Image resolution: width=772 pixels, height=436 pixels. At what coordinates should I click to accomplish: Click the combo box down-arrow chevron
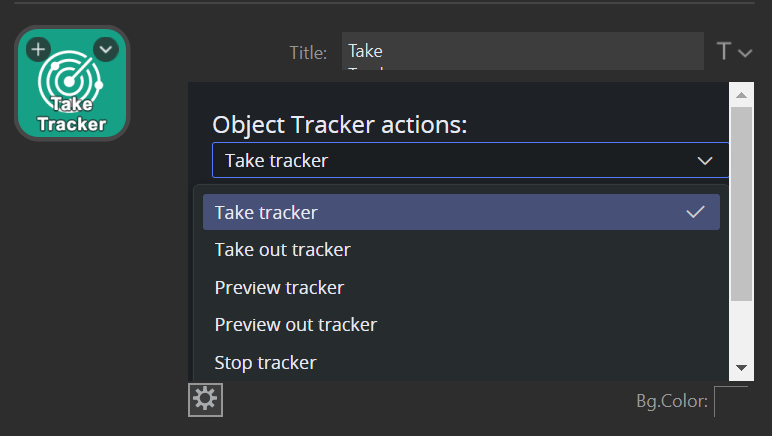click(704, 160)
